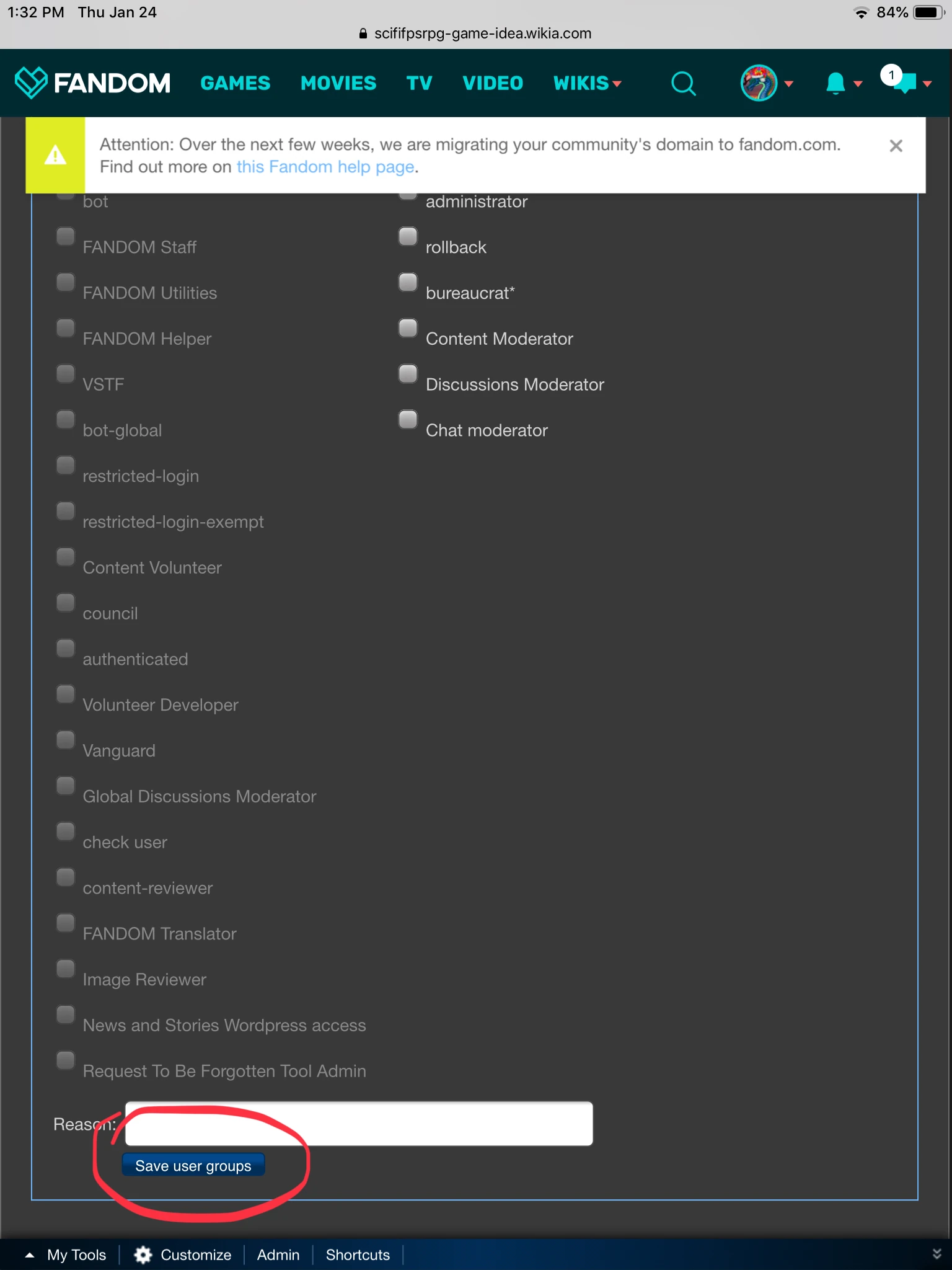952x1270 pixels.
Task: Follow the Fandom help page link
Action: click(x=325, y=167)
